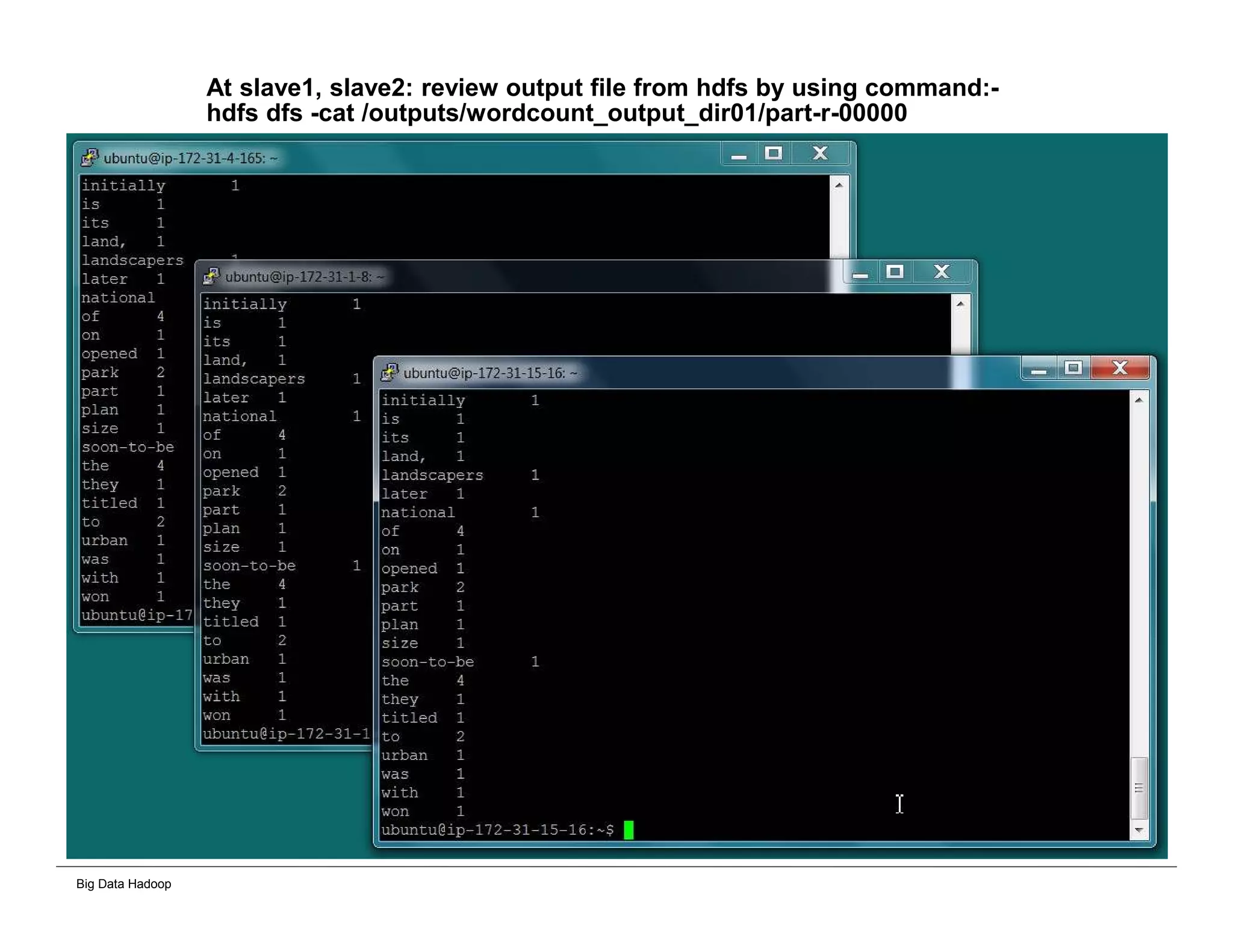Click 'initially' line in ip-172-31-1-8 window
The image size is (1233, 952).
click(282, 304)
